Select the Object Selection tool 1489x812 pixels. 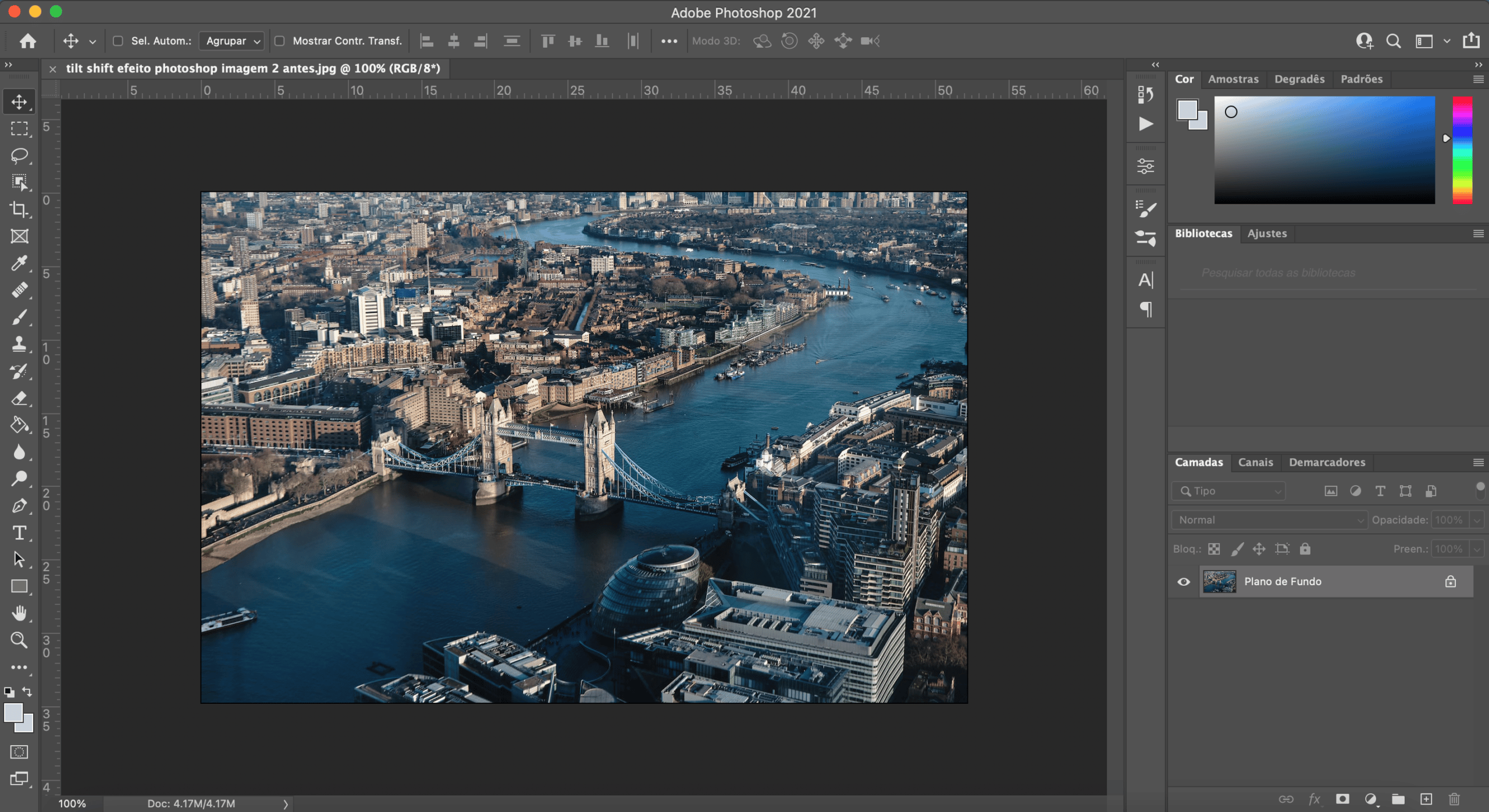pyautogui.click(x=19, y=183)
